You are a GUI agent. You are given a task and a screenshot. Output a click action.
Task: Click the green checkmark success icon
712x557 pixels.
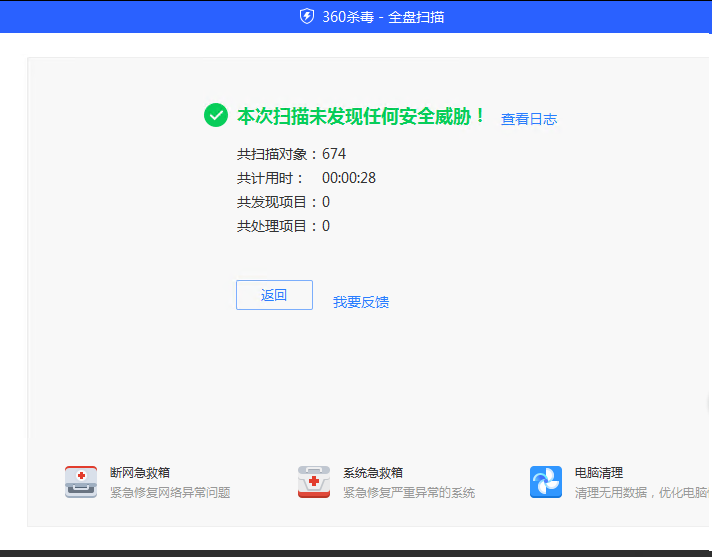pyautogui.click(x=216, y=115)
